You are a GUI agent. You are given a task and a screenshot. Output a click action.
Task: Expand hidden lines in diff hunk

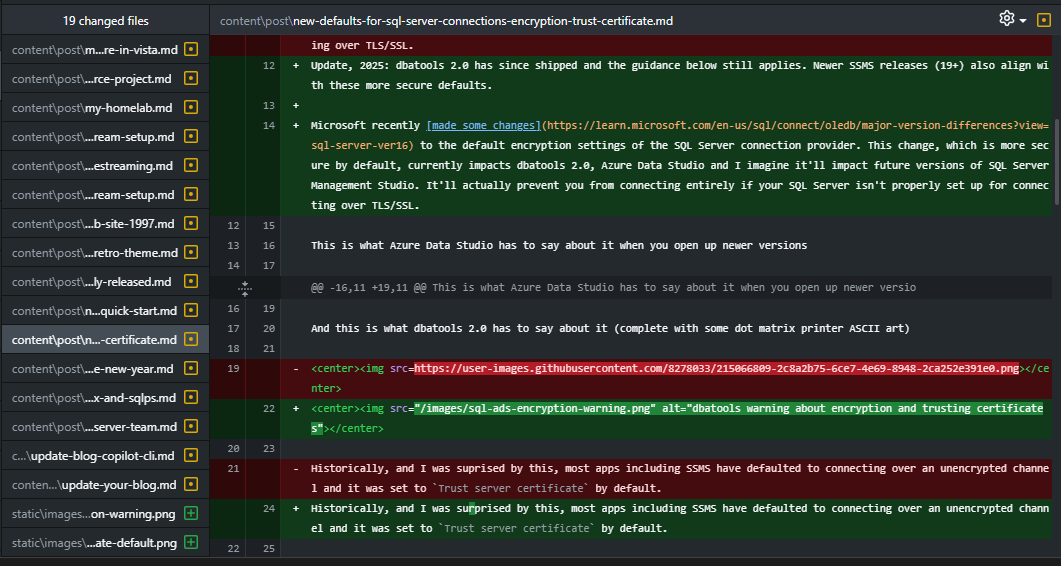click(x=245, y=288)
